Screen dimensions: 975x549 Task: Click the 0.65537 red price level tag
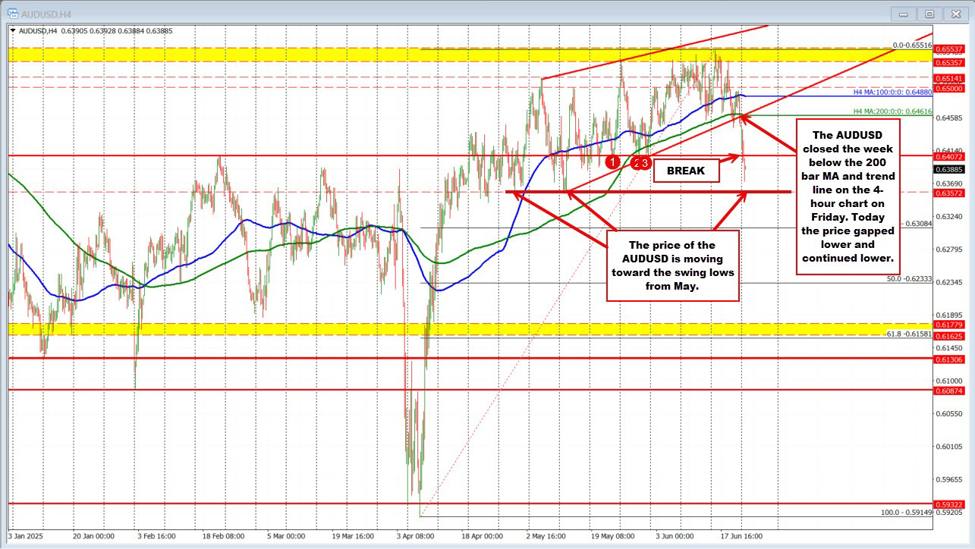tap(947, 50)
